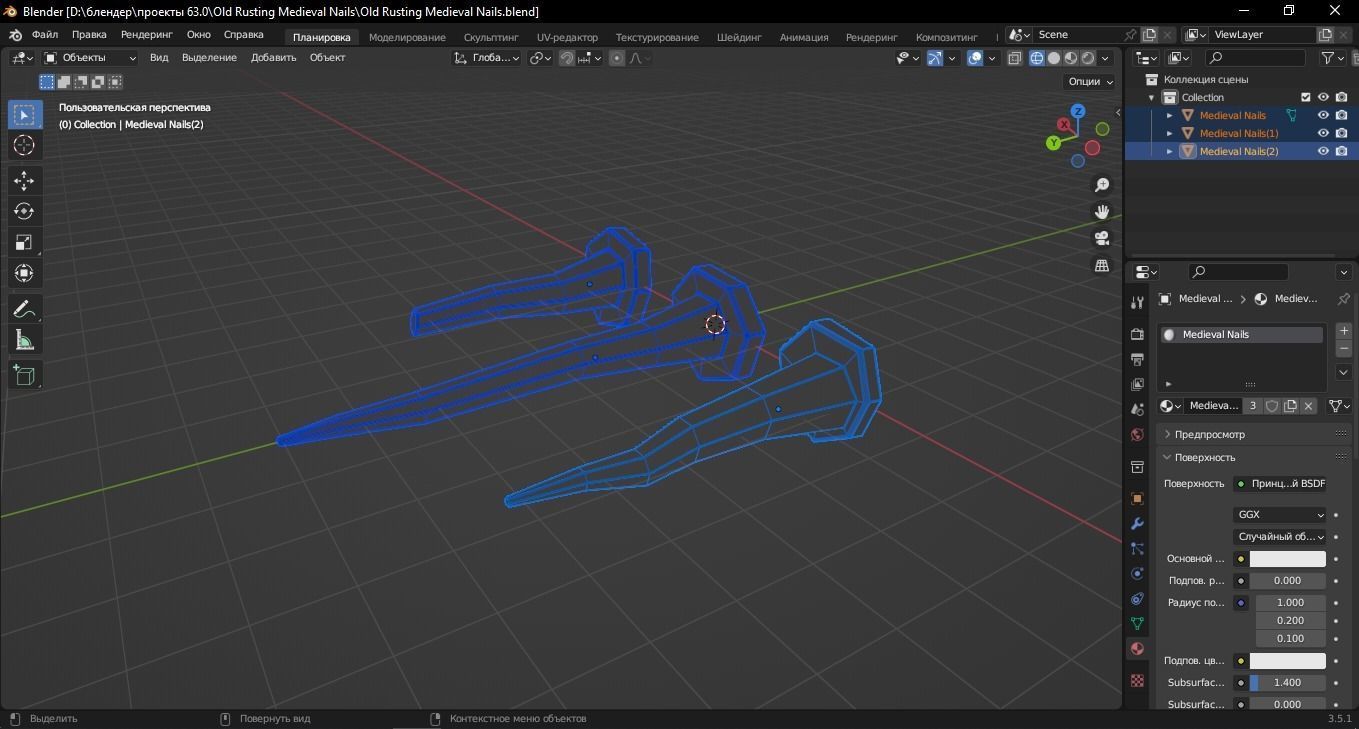Add a new material slot
1359x729 pixels.
click(1343, 331)
